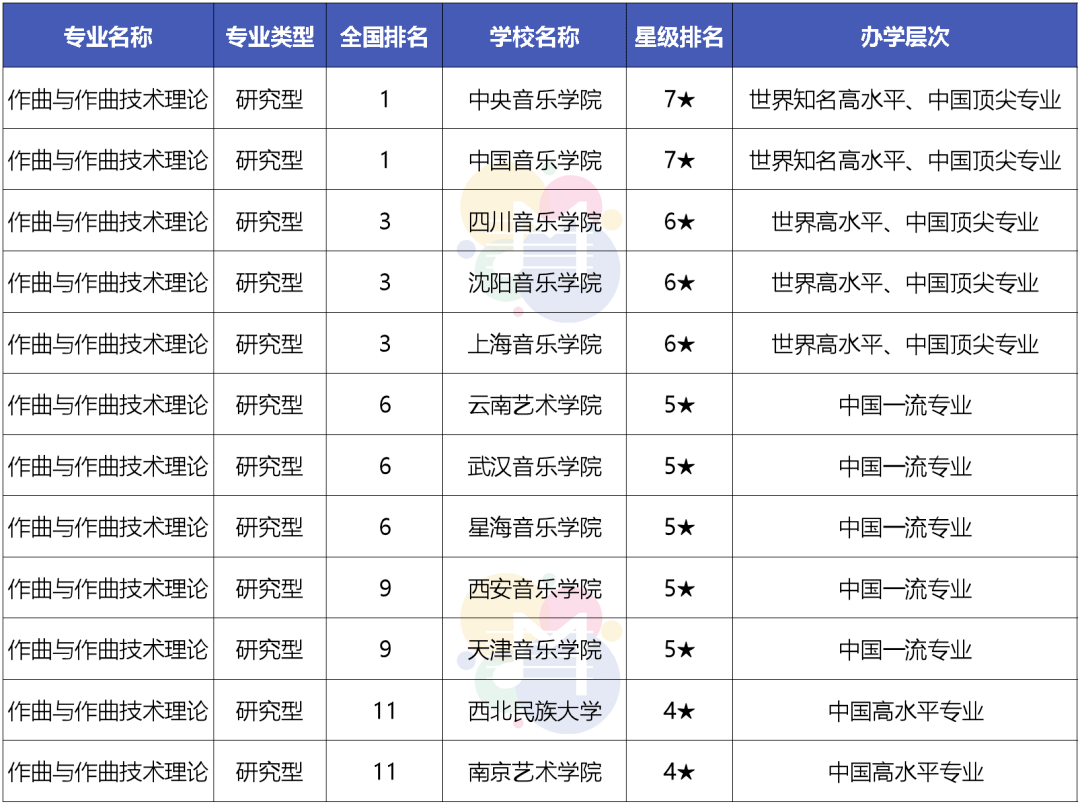Click 中国高水平专业 in the 南京艺术学院 row
The height and width of the screenshot is (806, 1080).
click(905, 772)
